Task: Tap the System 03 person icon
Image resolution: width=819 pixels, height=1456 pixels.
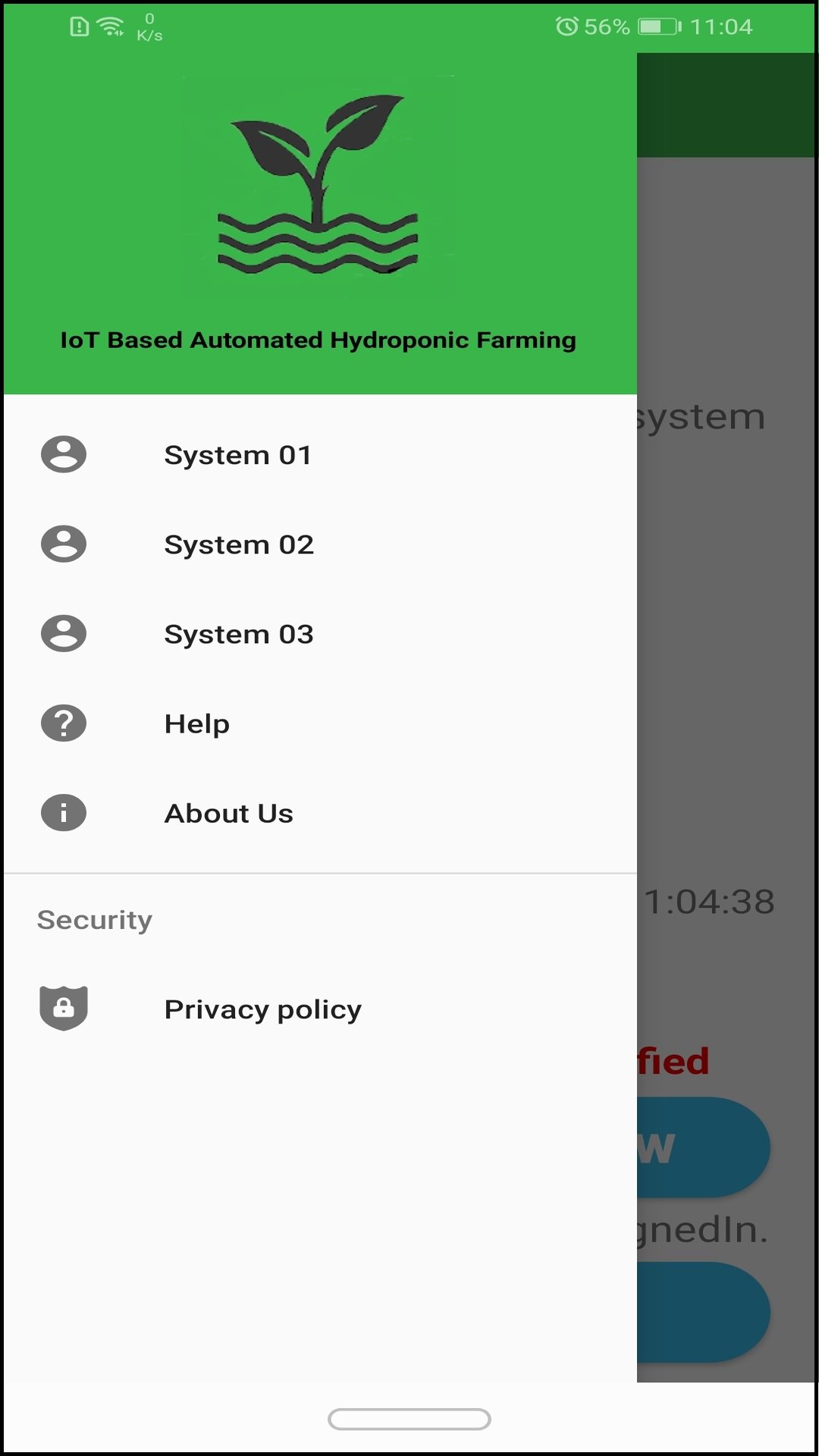Action: pos(63,633)
